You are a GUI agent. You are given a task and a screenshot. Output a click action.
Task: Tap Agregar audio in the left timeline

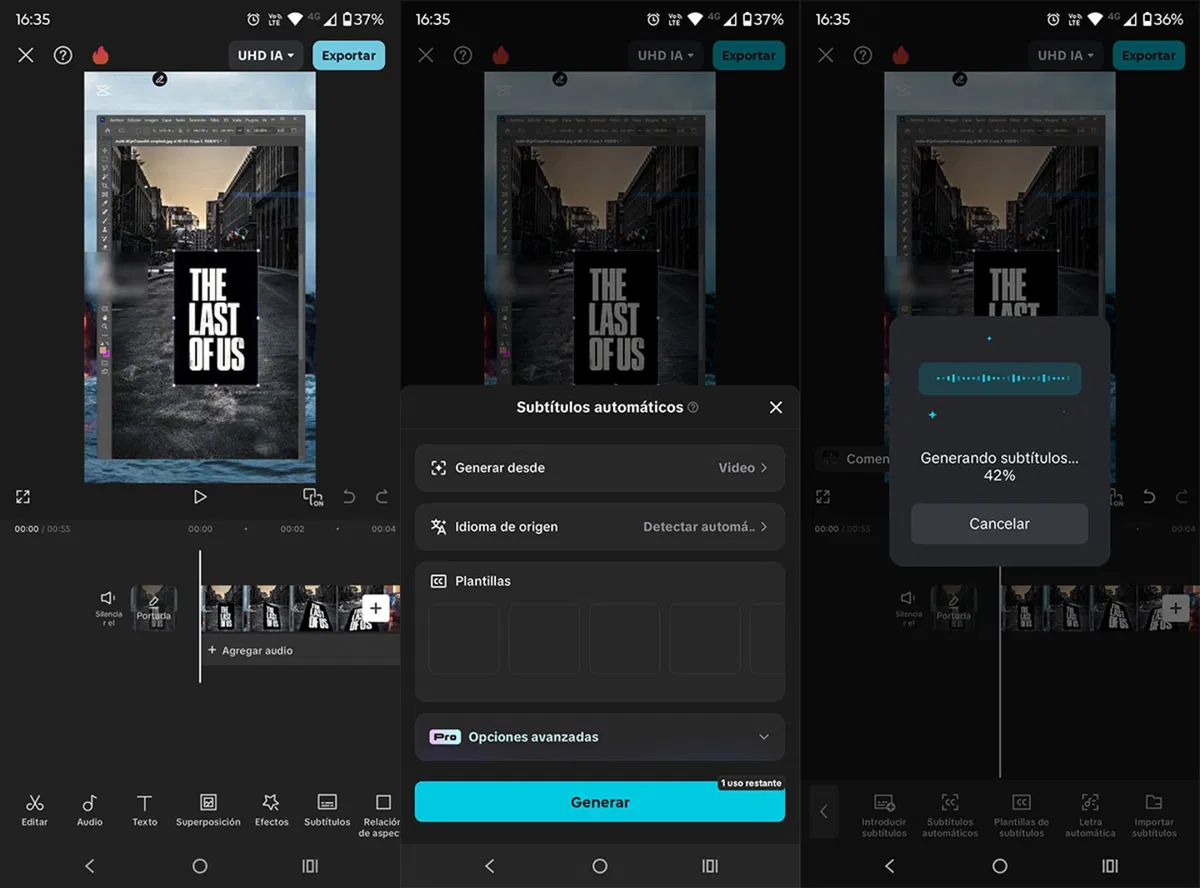click(x=250, y=650)
